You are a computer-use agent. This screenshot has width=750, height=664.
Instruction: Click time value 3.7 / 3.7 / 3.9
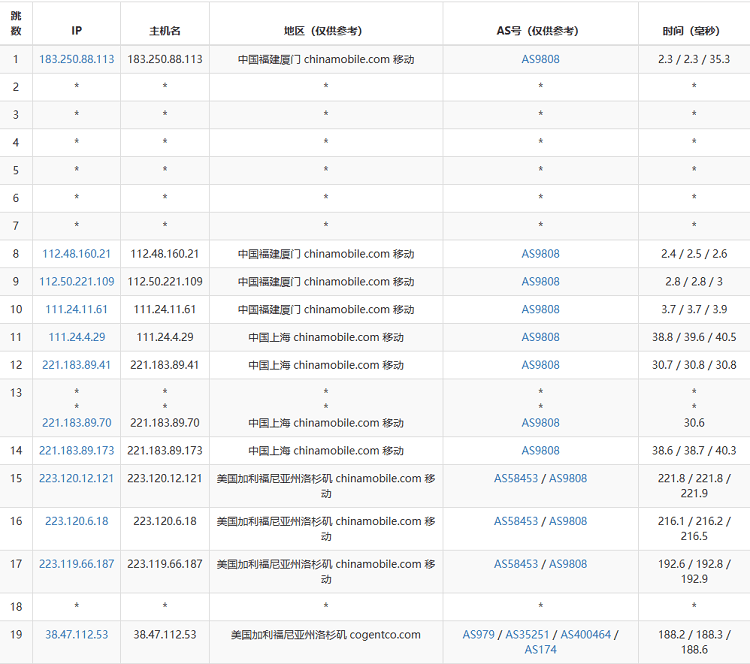694,310
